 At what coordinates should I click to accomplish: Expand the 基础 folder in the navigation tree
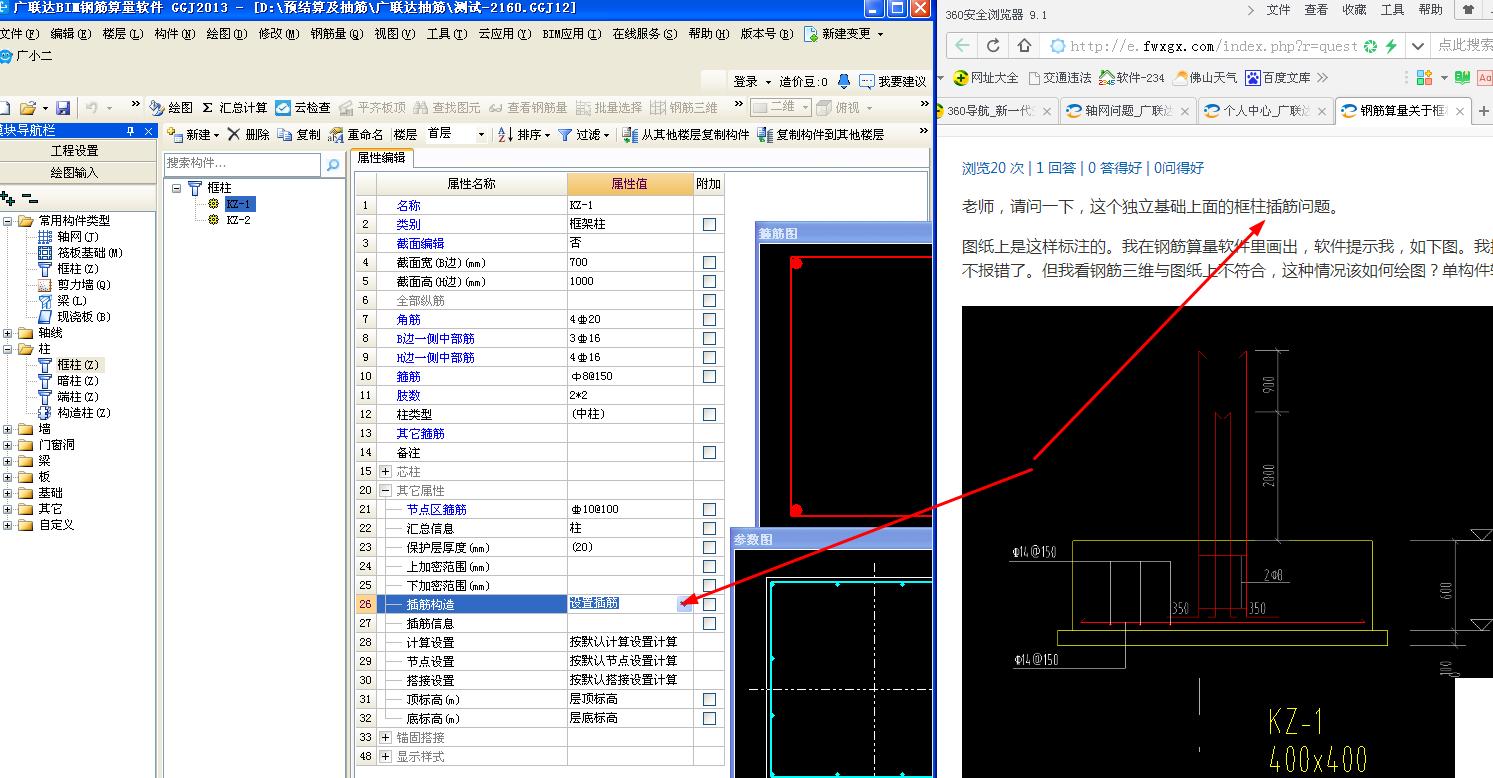coord(8,493)
